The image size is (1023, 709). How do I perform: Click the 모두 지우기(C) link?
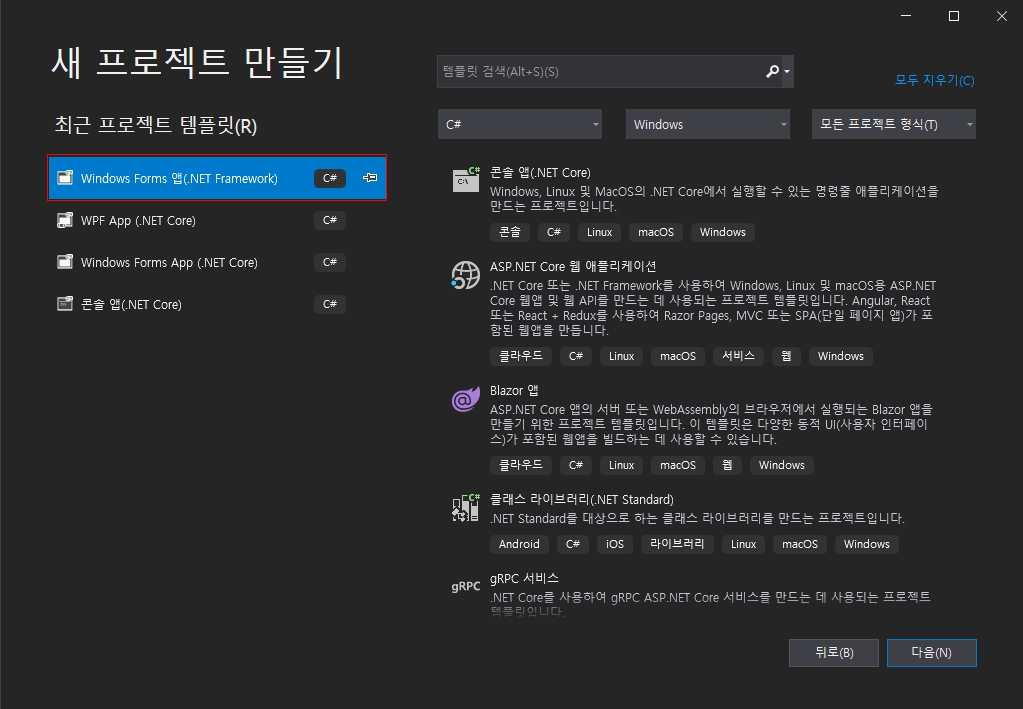934,80
